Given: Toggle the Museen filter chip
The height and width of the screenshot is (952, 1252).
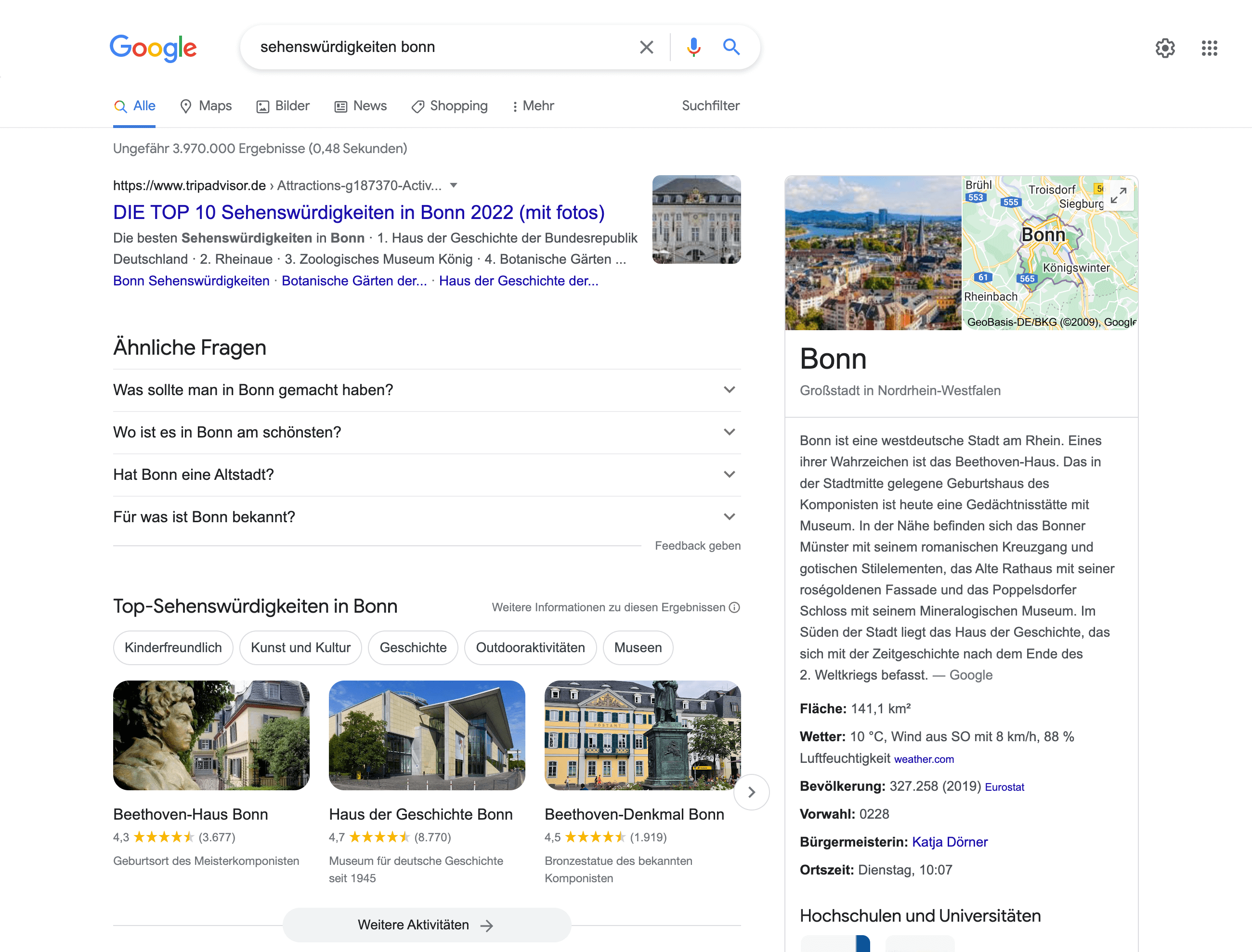Looking at the screenshot, I should tap(638, 648).
